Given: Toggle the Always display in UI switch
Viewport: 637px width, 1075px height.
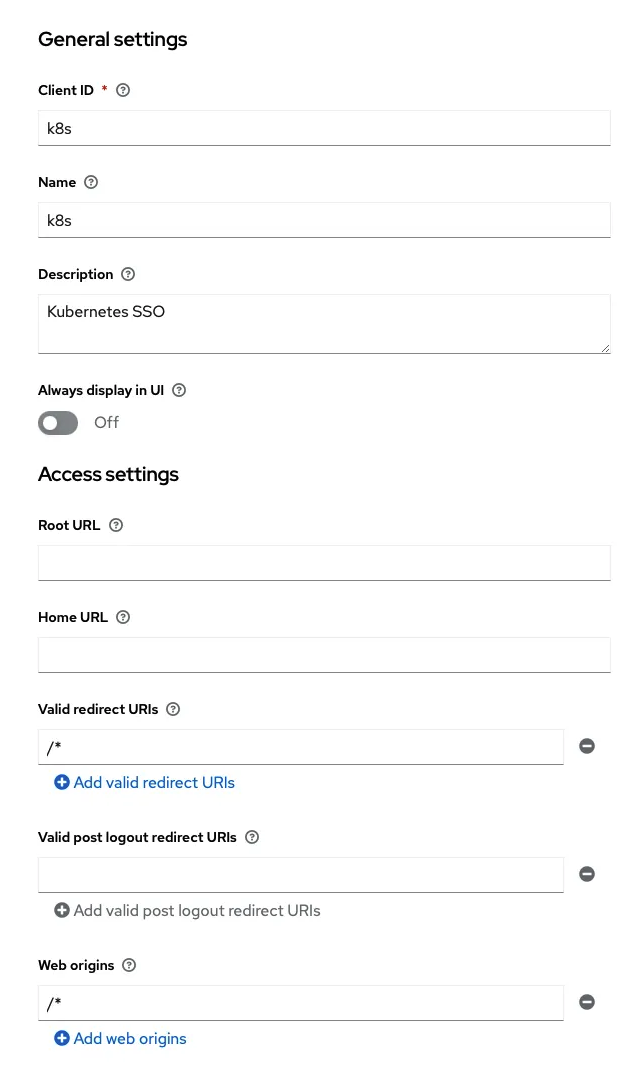Looking at the screenshot, I should click(x=58, y=422).
